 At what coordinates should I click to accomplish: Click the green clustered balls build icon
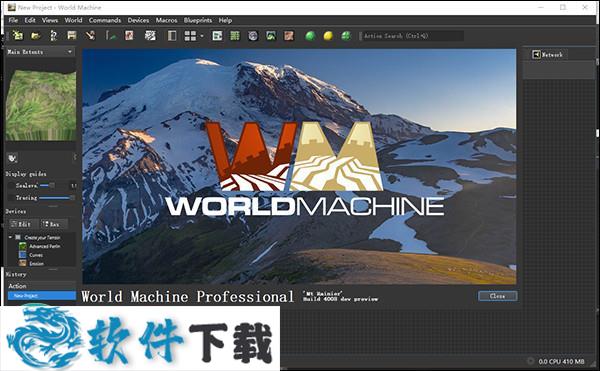[346, 36]
